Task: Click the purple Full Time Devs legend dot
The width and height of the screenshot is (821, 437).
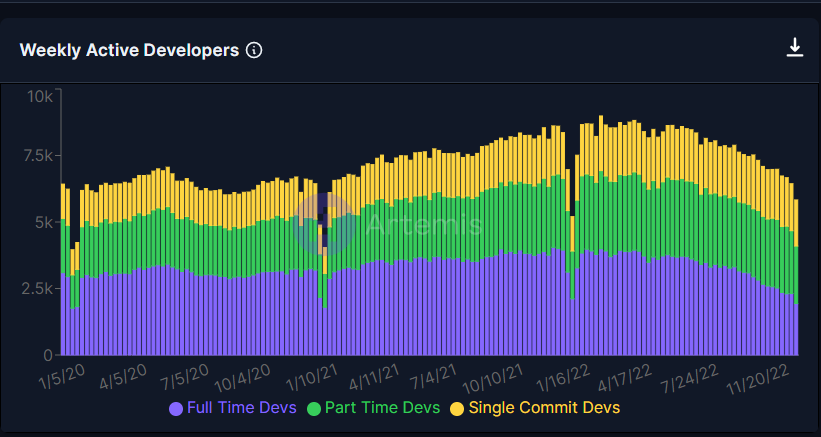Action: click(176, 408)
